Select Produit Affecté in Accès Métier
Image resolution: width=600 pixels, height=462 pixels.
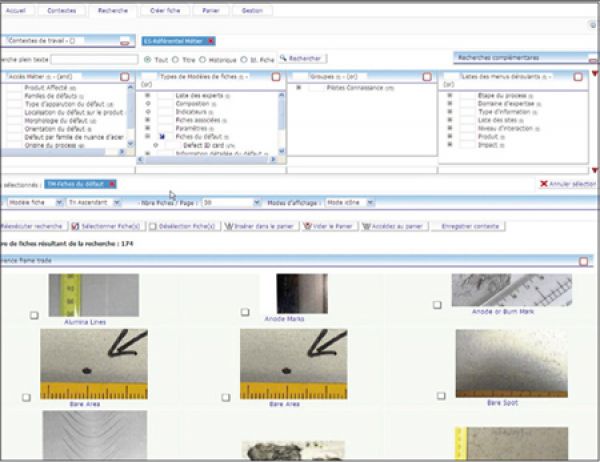pyautogui.click(x=50, y=88)
